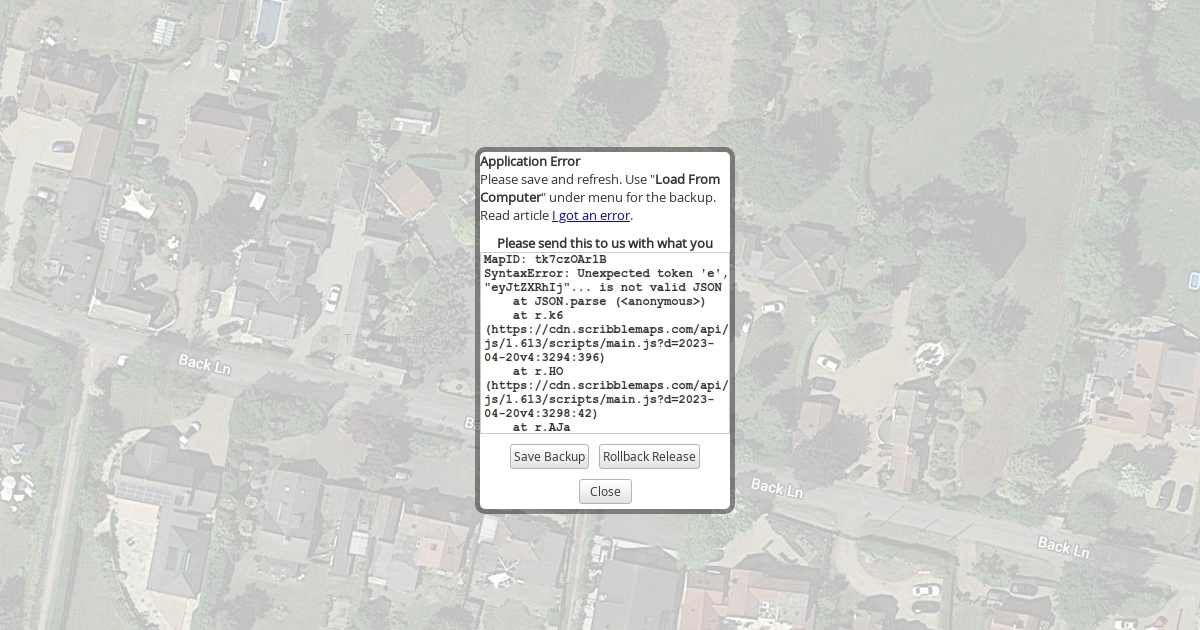Click the "at r.HO" stack trace line
The height and width of the screenshot is (630, 1200).
(537, 371)
